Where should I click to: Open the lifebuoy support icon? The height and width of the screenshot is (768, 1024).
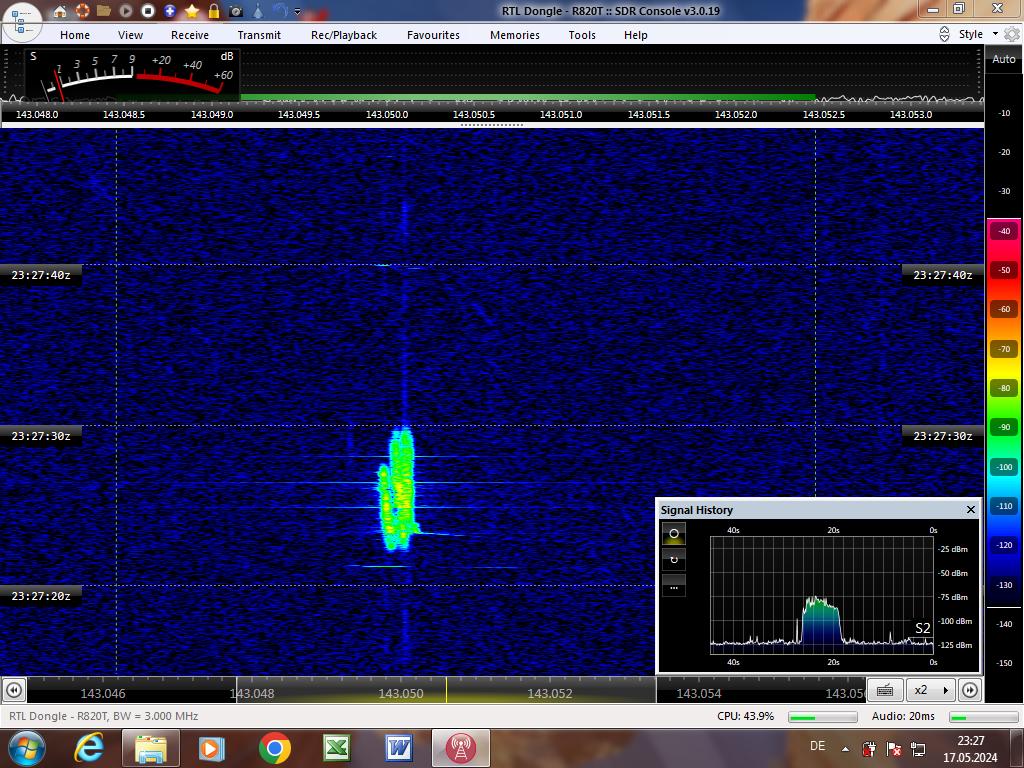[82, 10]
